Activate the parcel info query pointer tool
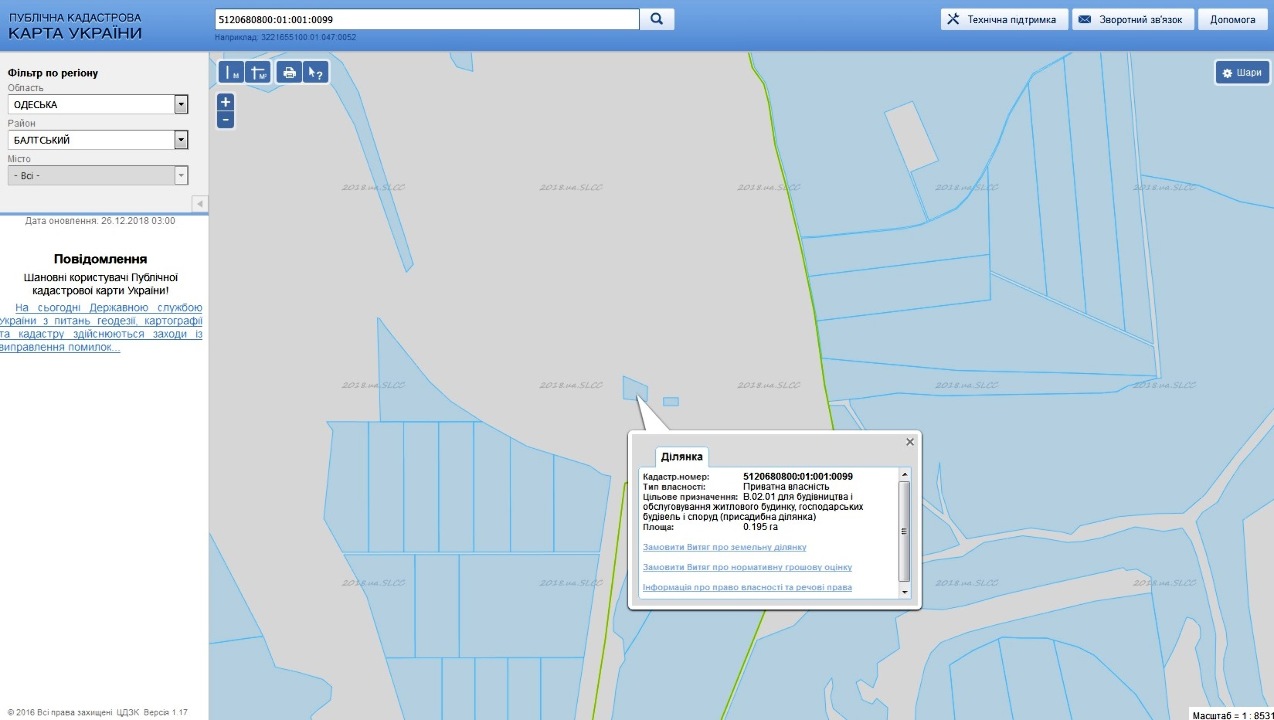This screenshot has height=720, width=1274. click(x=315, y=72)
